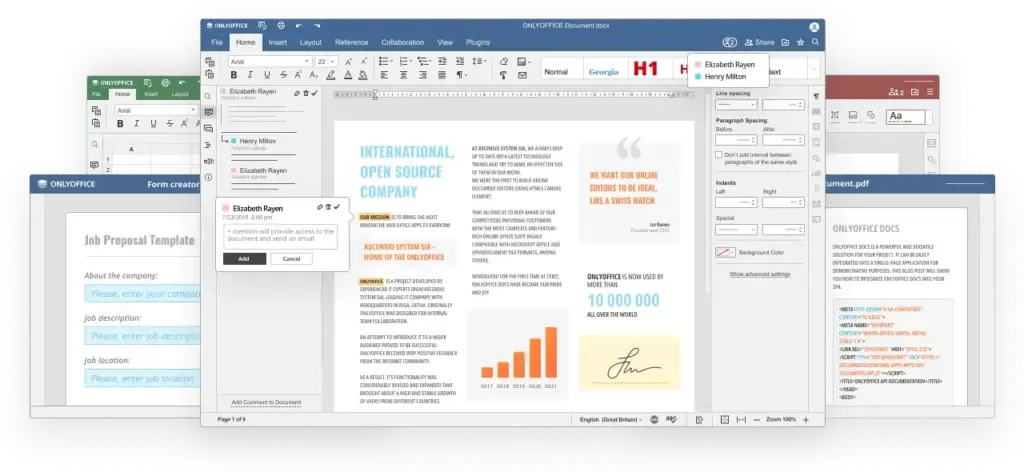Click Job location field in Form creator

(142, 378)
